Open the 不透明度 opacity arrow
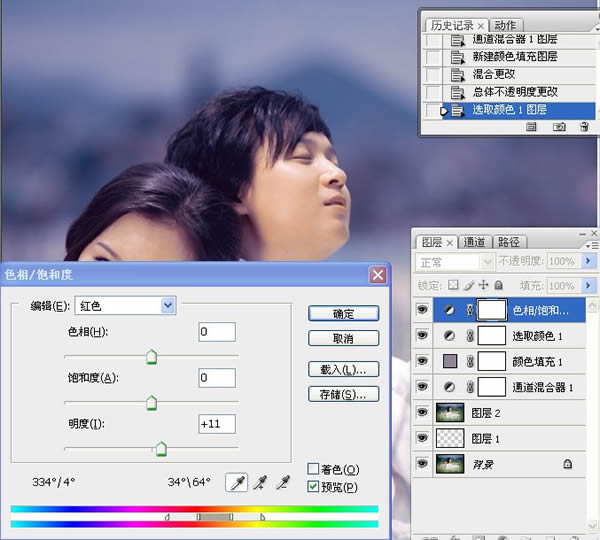Image resolution: width=600 pixels, height=540 pixels. (589, 261)
